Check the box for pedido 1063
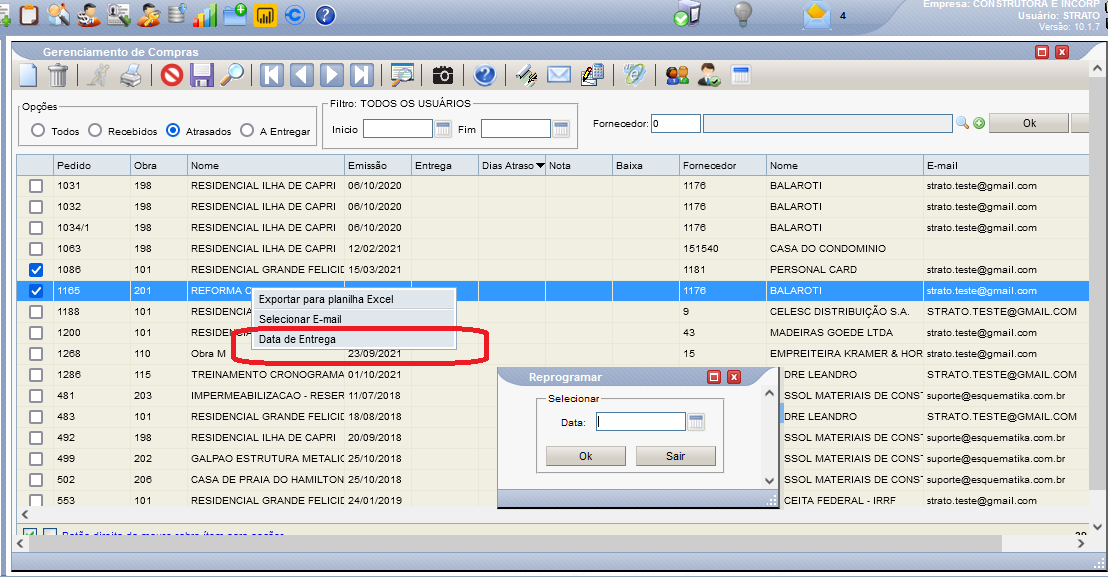1108x577 pixels. click(36, 249)
